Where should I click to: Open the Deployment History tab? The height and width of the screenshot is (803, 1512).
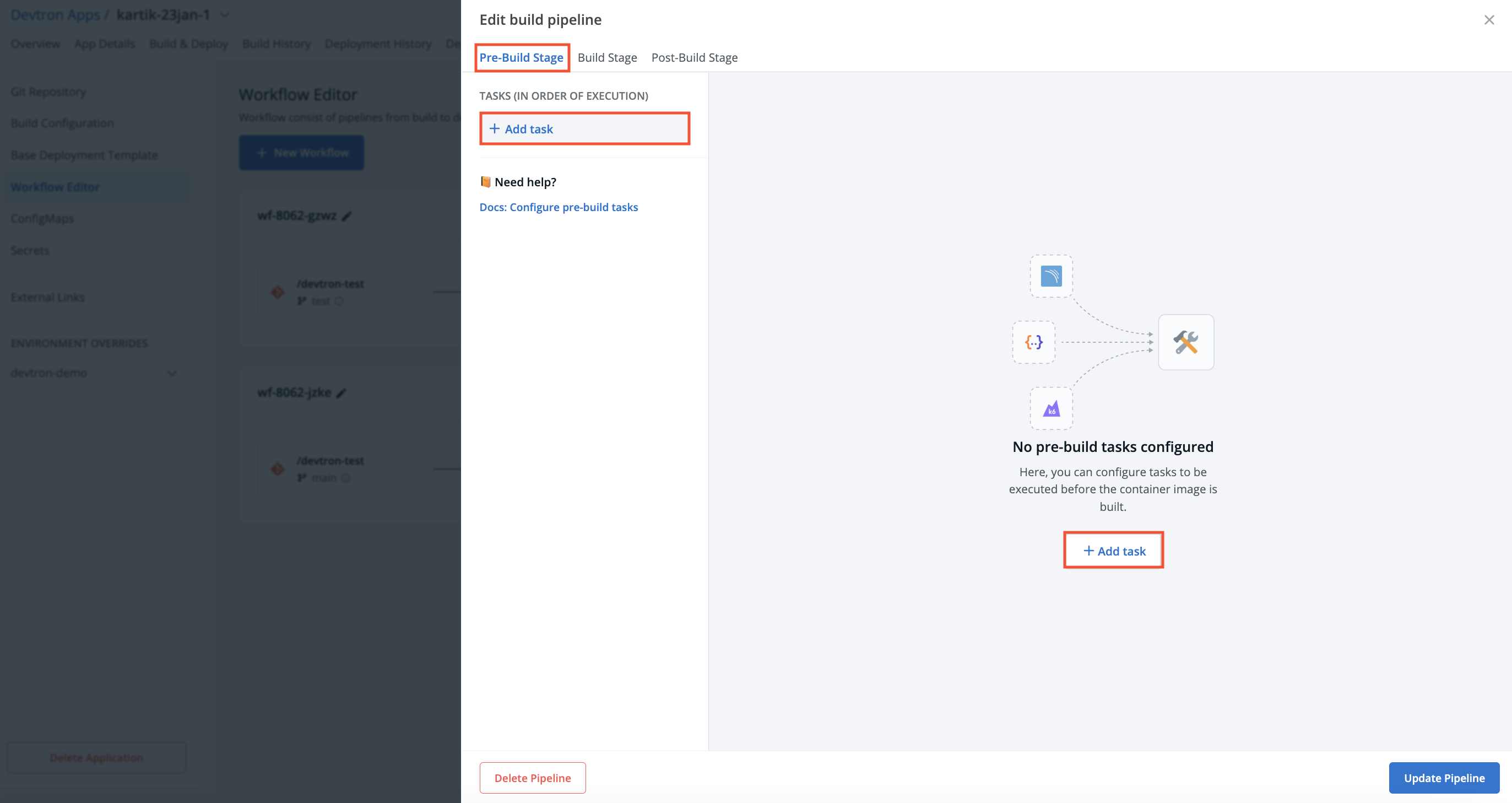(x=378, y=44)
